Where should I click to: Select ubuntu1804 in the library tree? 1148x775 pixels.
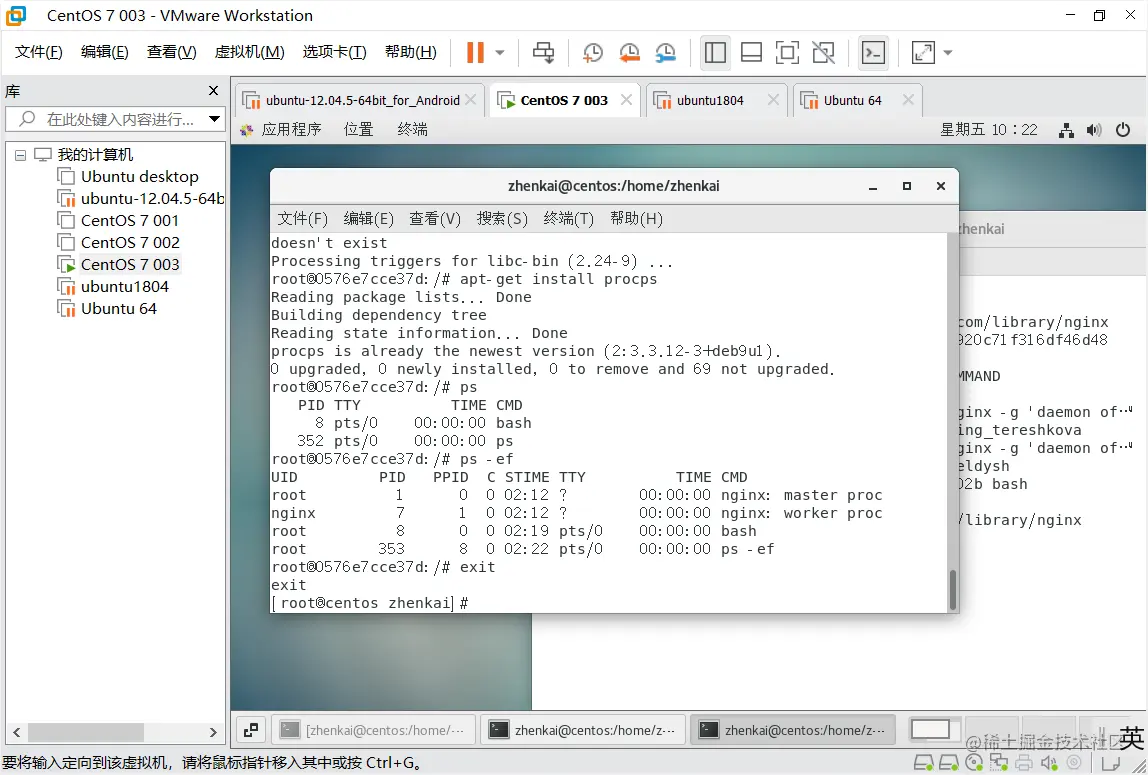[x=113, y=286]
